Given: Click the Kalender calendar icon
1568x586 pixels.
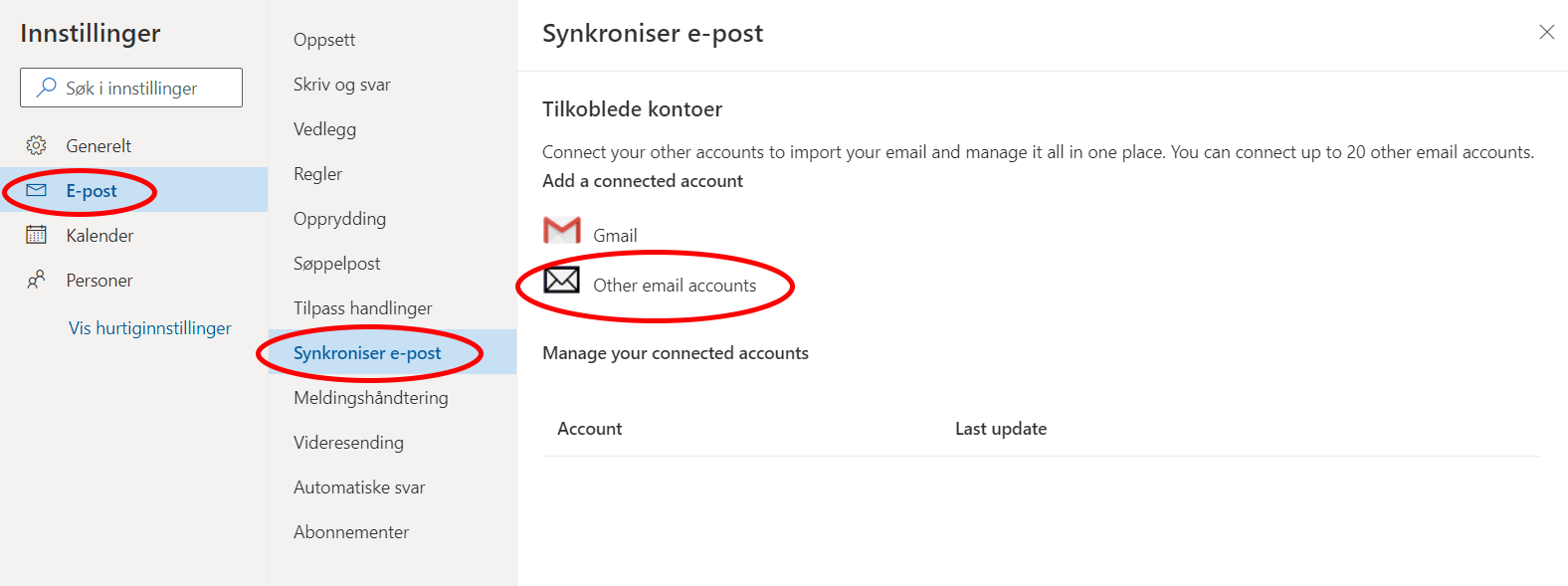Looking at the screenshot, I should pyautogui.click(x=36, y=235).
